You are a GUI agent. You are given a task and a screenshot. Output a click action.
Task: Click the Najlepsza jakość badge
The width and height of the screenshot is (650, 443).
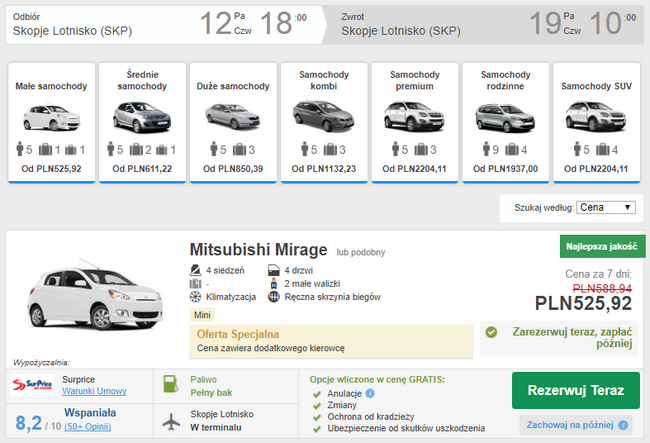[602, 247]
